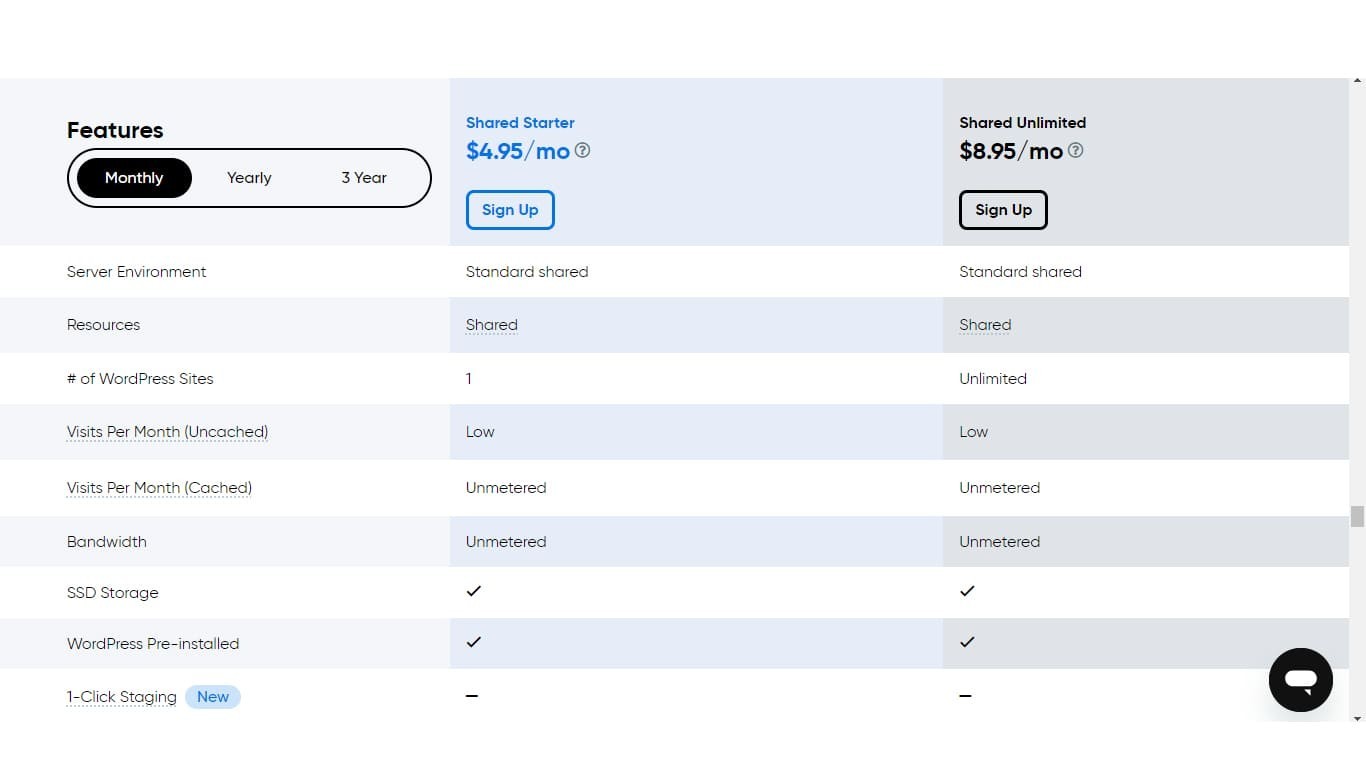Click Unmetered Bandwidth value for Shared Unlimited
The height and width of the screenshot is (768, 1366).
click(1000, 542)
